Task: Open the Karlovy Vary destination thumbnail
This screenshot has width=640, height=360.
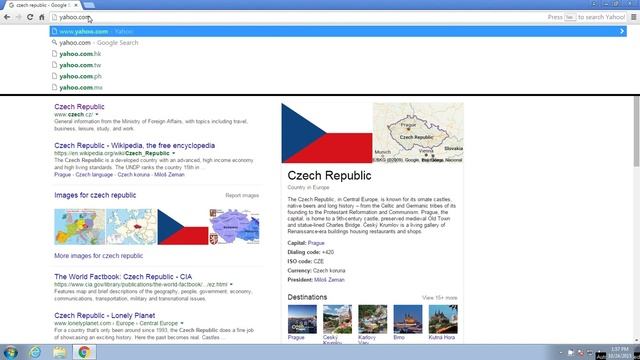Action: pyautogui.click(x=373, y=319)
